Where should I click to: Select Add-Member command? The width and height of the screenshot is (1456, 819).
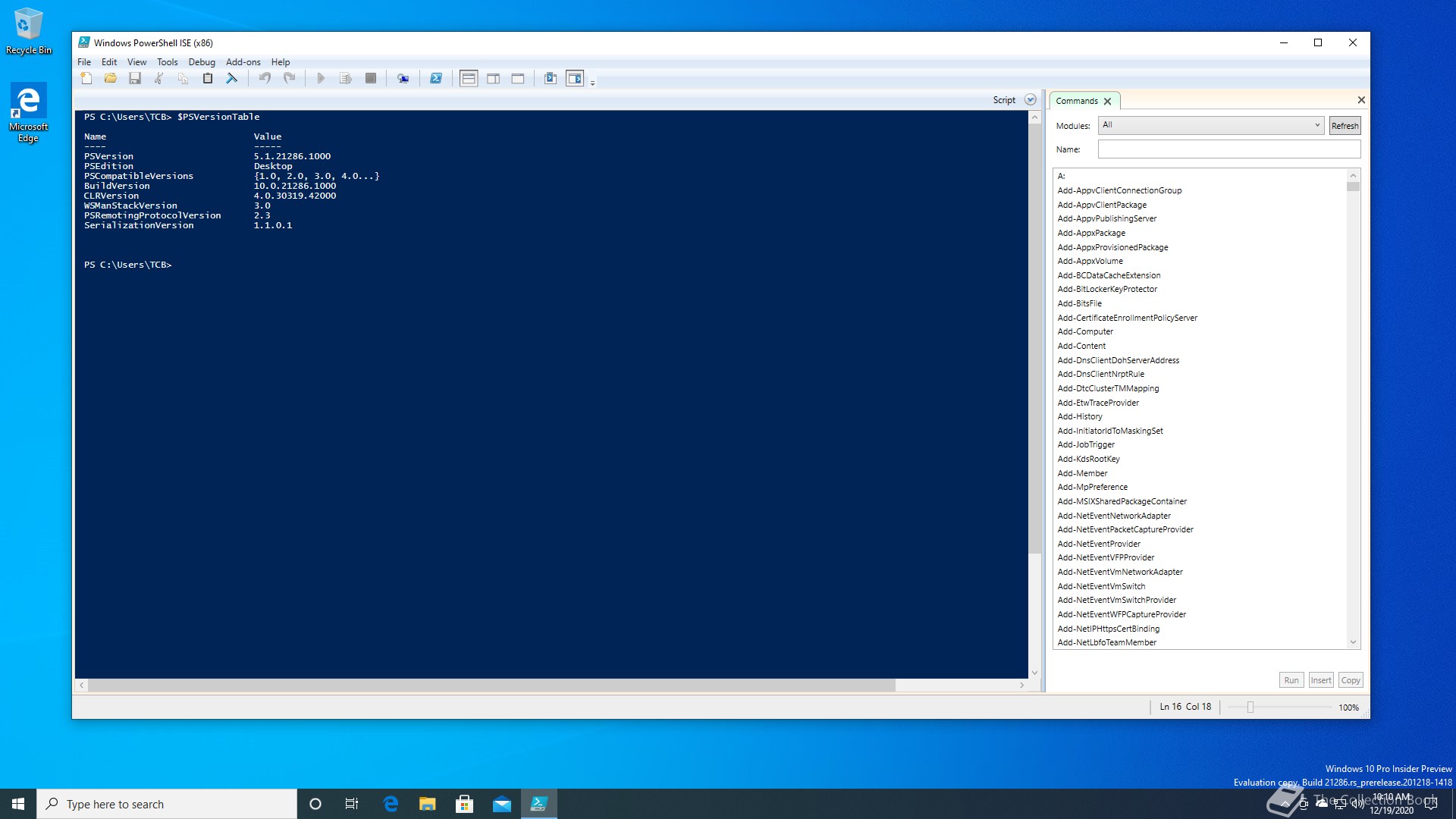1082,473
